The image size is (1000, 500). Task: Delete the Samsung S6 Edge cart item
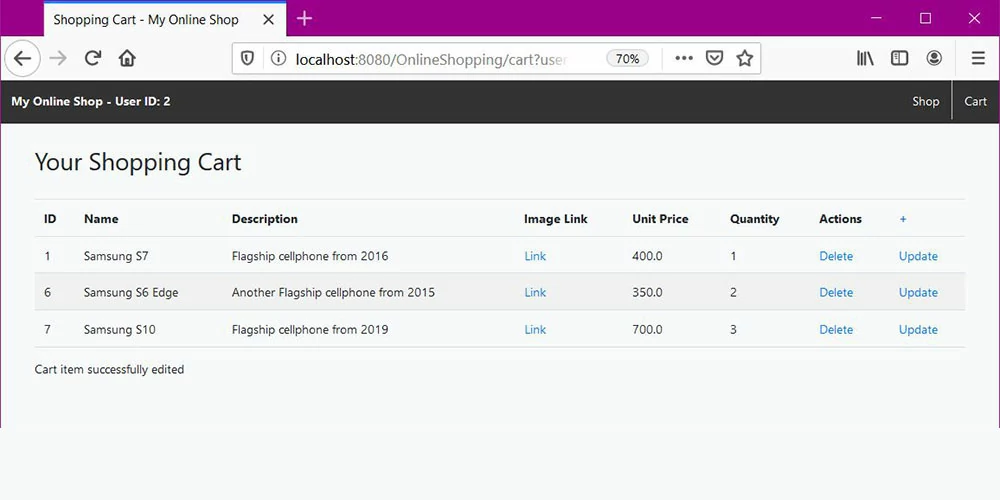pyautogui.click(x=836, y=293)
